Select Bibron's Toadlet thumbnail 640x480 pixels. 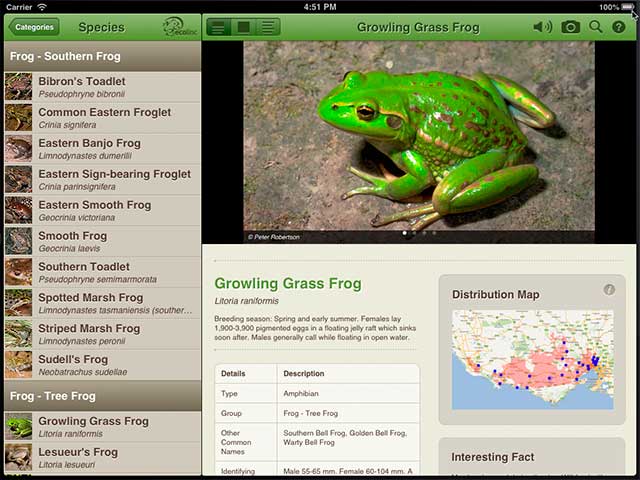pyautogui.click(x=18, y=87)
